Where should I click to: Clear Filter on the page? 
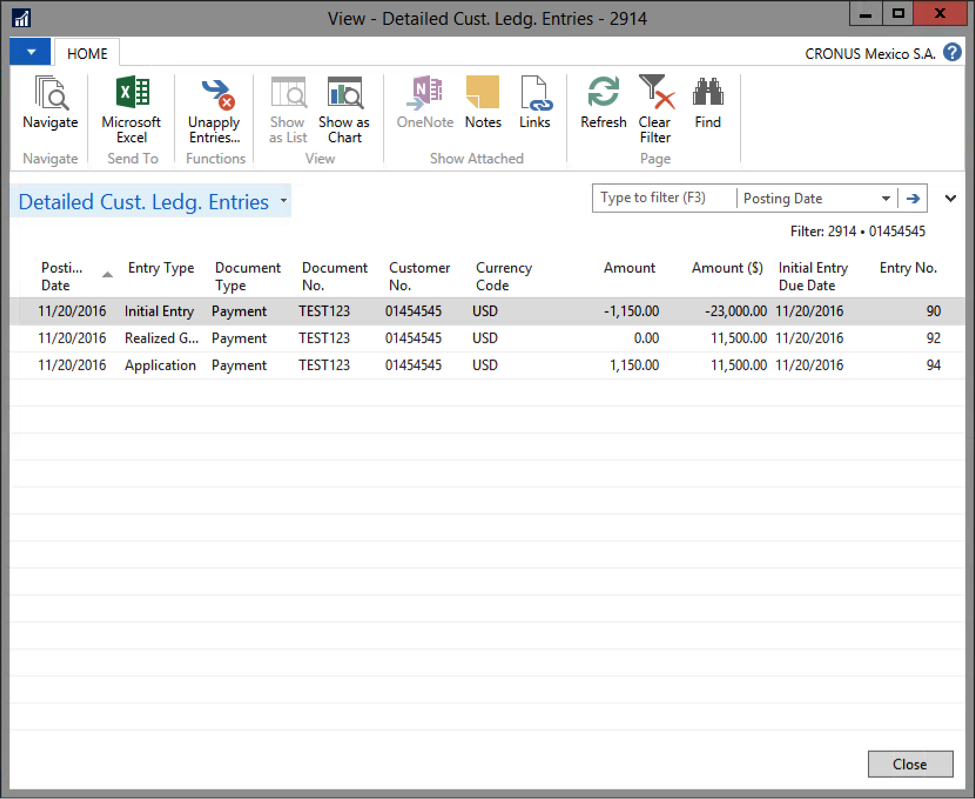[x=655, y=111]
